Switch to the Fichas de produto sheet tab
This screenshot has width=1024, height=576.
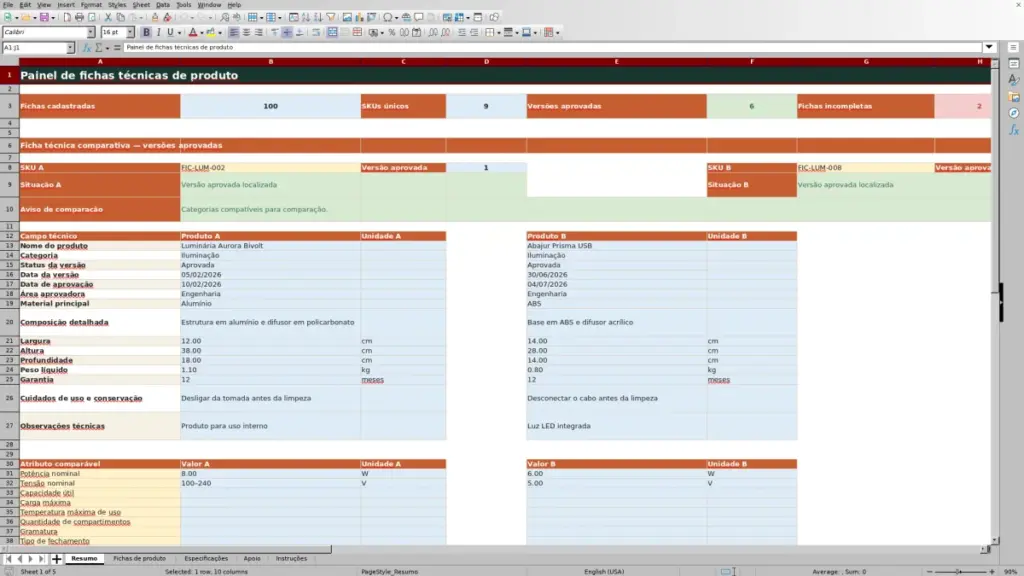pyautogui.click(x=139, y=559)
